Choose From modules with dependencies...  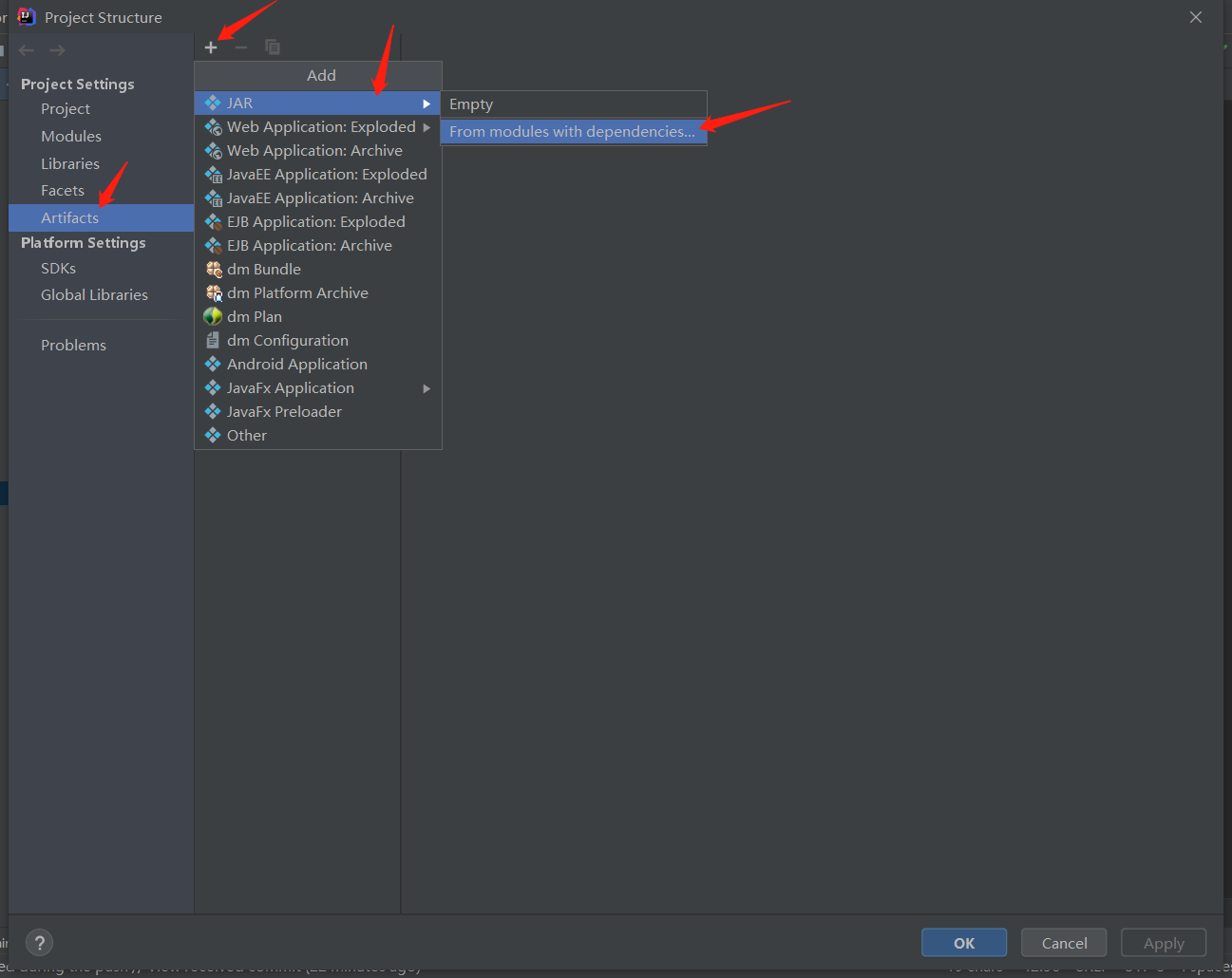(x=574, y=131)
